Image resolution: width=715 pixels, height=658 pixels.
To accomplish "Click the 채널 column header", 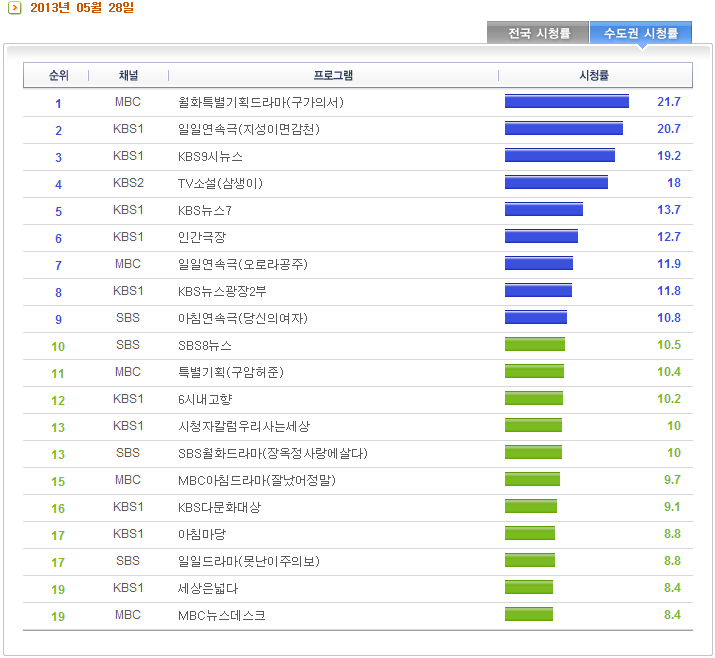I will coord(128,75).
